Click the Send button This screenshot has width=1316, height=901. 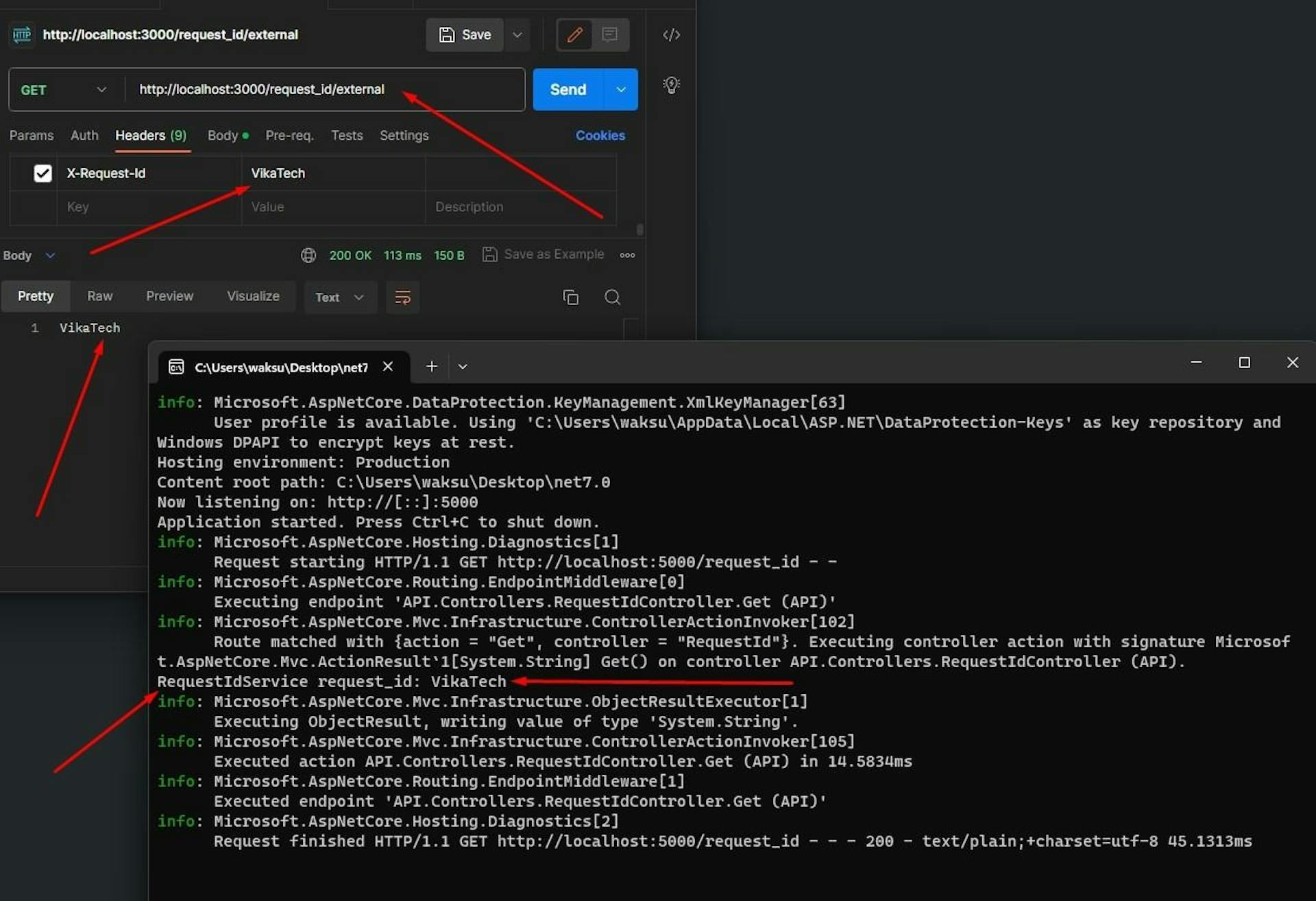[x=567, y=89]
